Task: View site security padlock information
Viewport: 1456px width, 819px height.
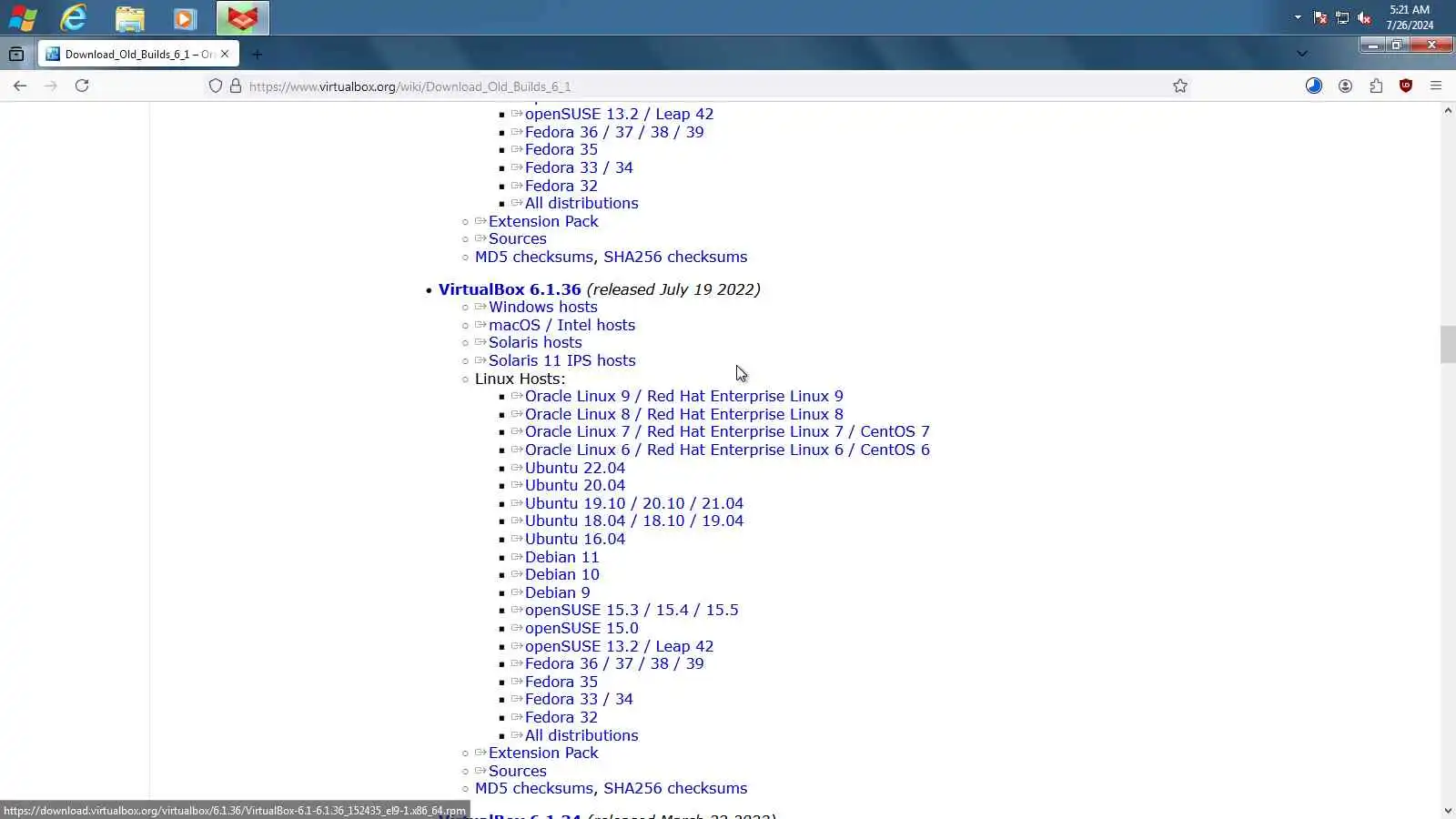Action: click(236, 86)
